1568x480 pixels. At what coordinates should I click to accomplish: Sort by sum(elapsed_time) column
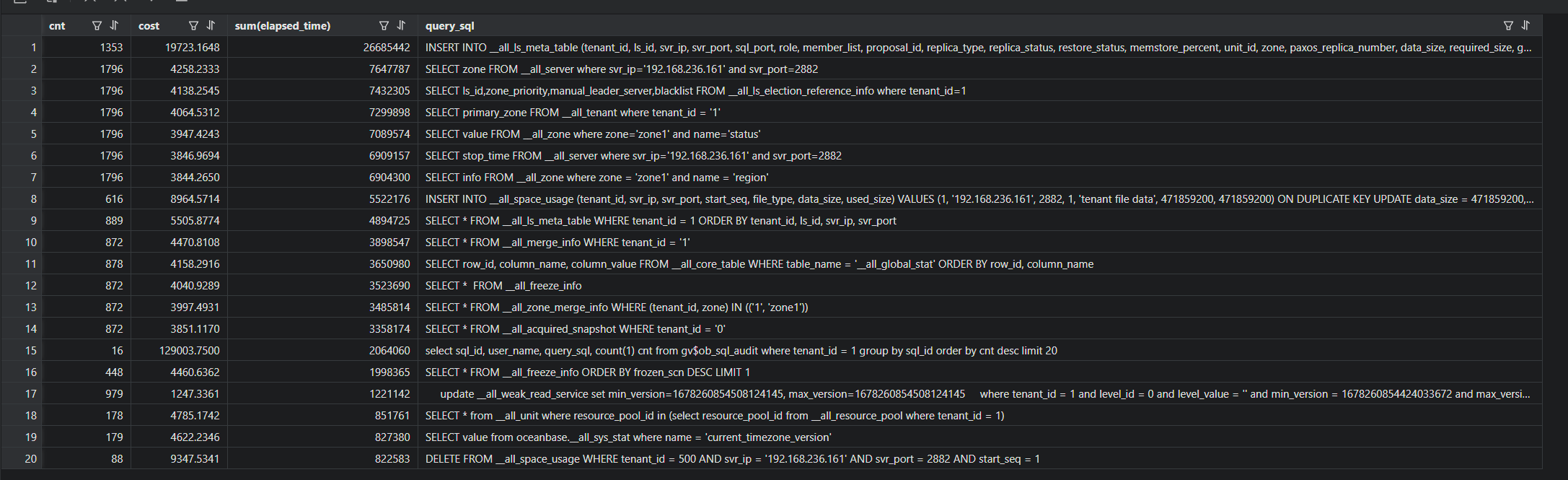pos(401,25)
